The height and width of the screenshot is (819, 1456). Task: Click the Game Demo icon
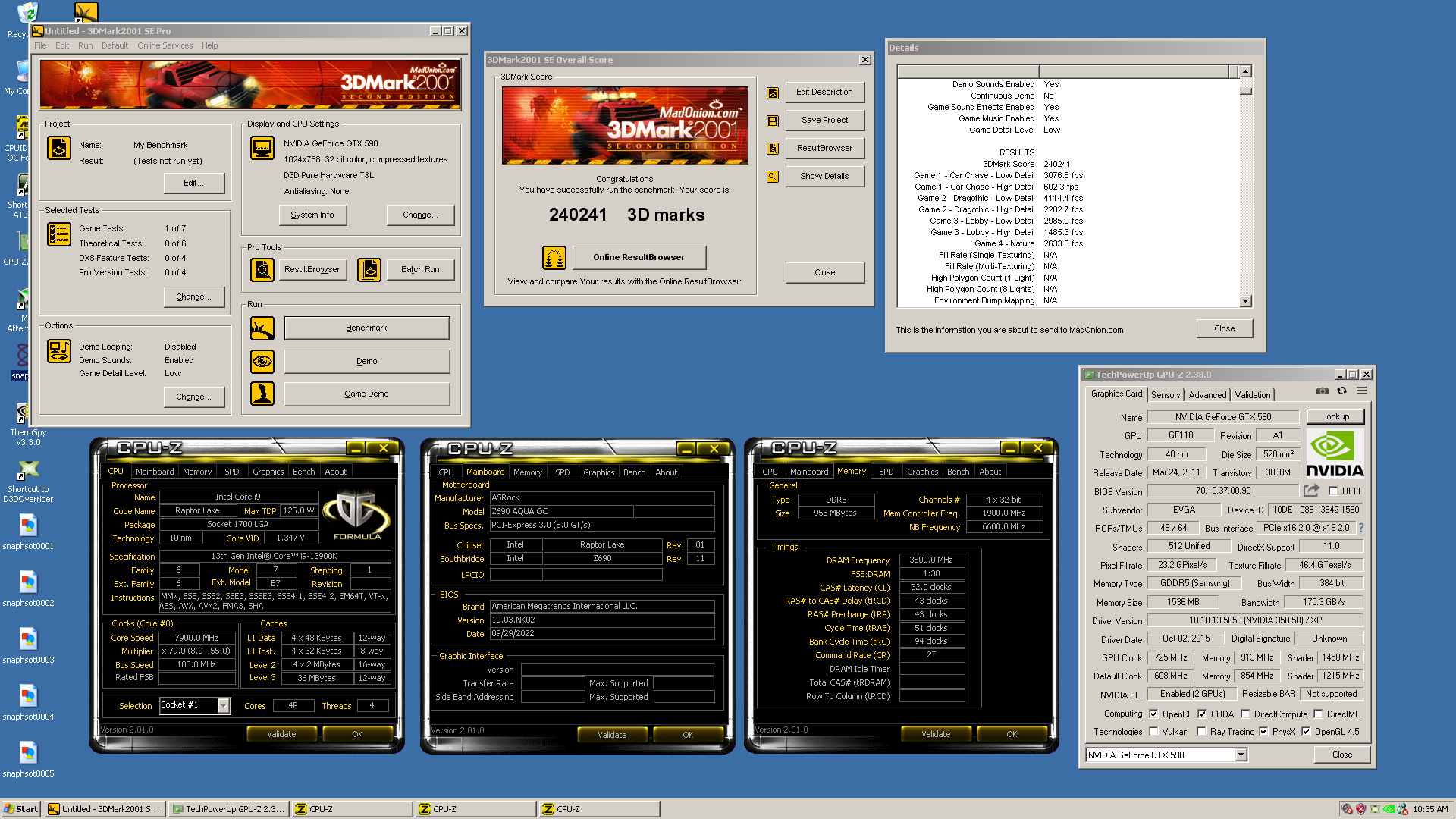coord(262,394)
